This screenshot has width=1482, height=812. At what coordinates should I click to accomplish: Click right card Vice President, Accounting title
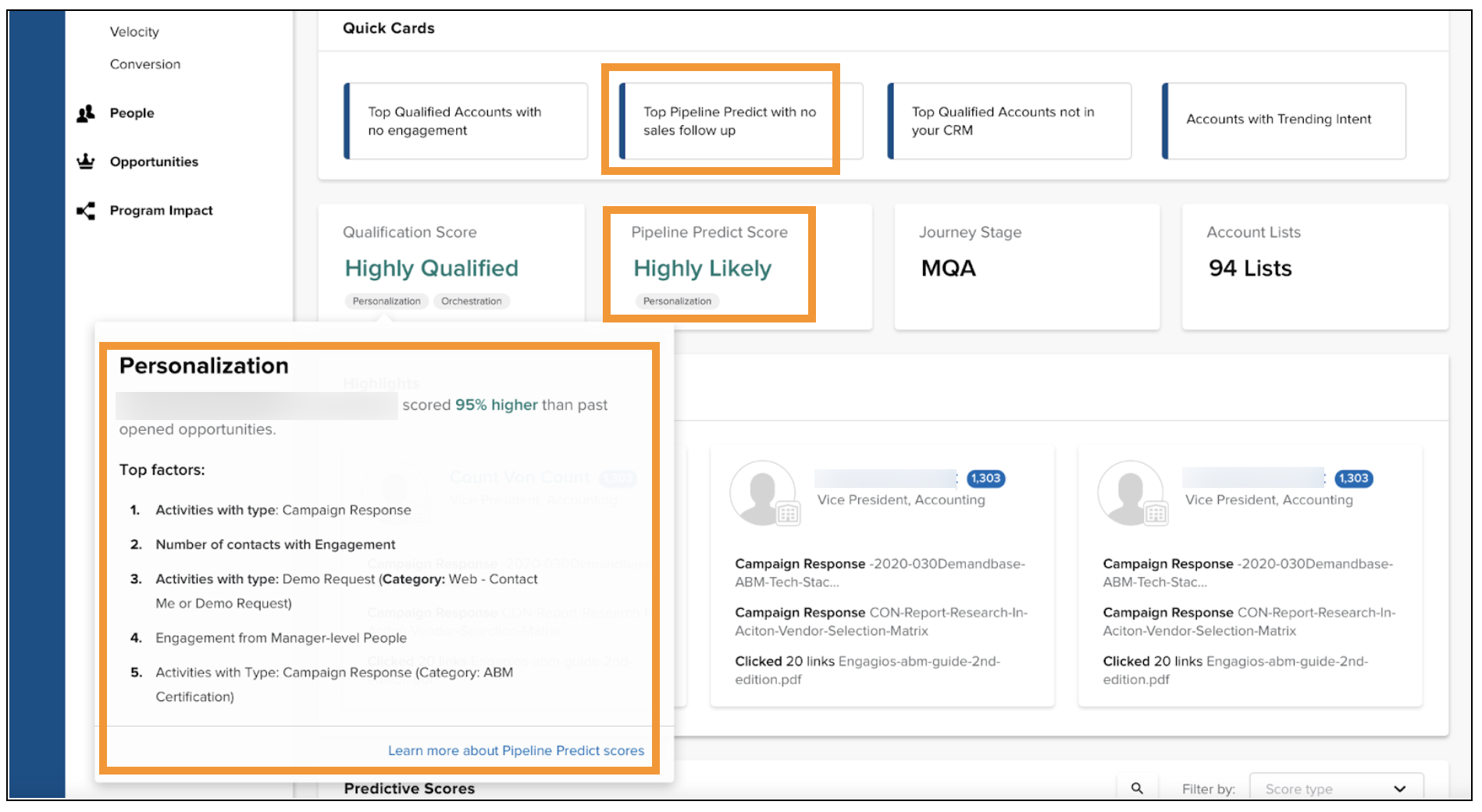click(1269, 500)
